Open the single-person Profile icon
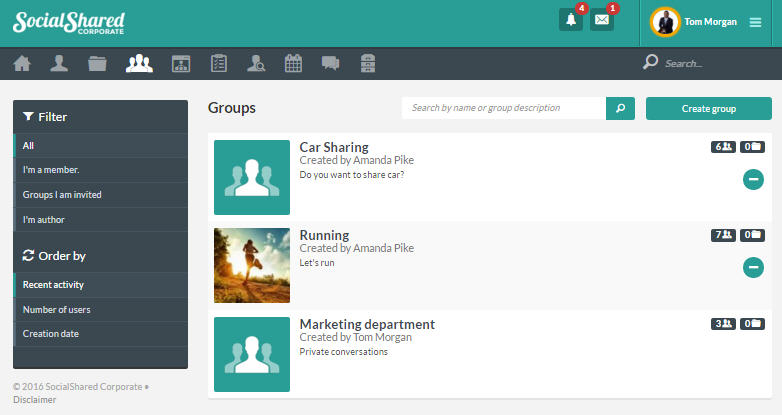Viewport: 782px width, 415px height. [59, 63]
